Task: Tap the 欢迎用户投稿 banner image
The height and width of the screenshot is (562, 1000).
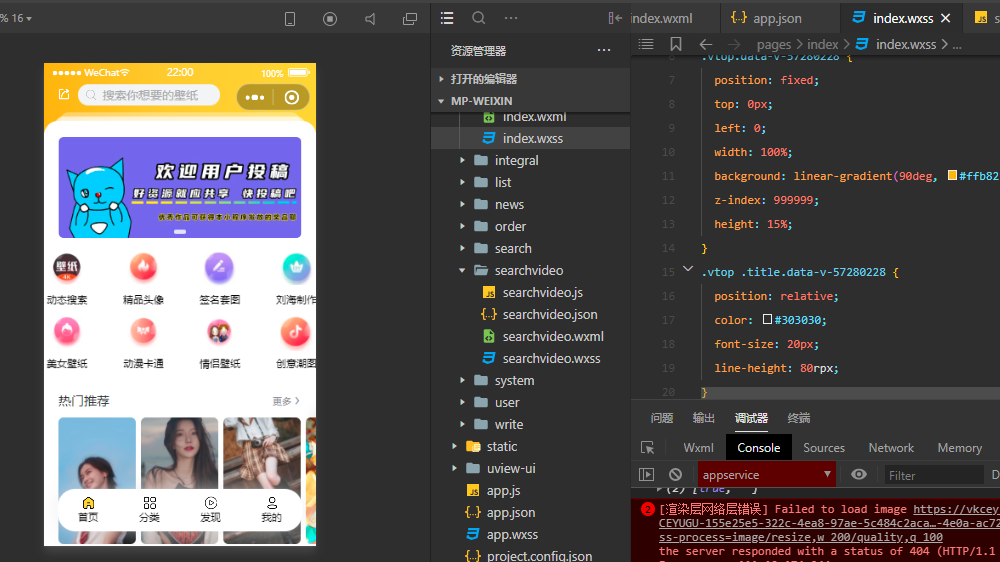Action: click(180, 188)
